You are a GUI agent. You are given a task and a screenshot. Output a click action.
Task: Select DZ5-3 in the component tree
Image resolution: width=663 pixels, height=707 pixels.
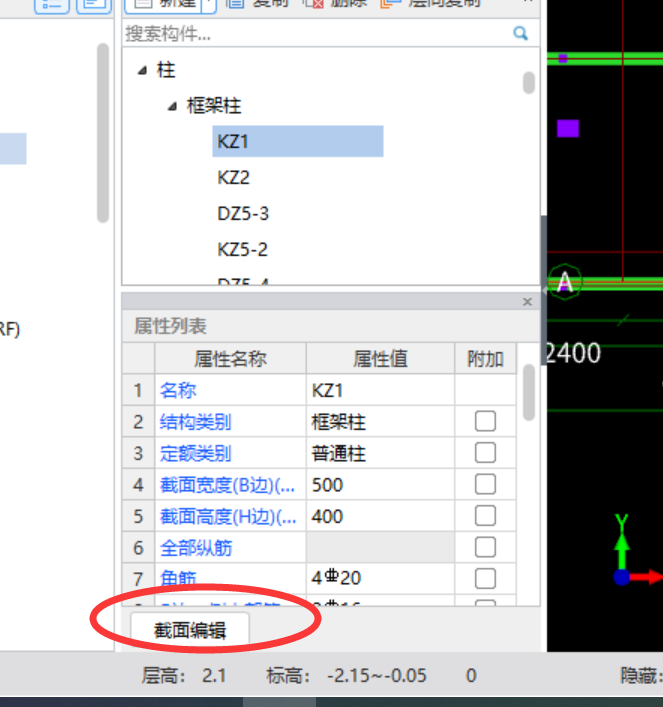243,213
